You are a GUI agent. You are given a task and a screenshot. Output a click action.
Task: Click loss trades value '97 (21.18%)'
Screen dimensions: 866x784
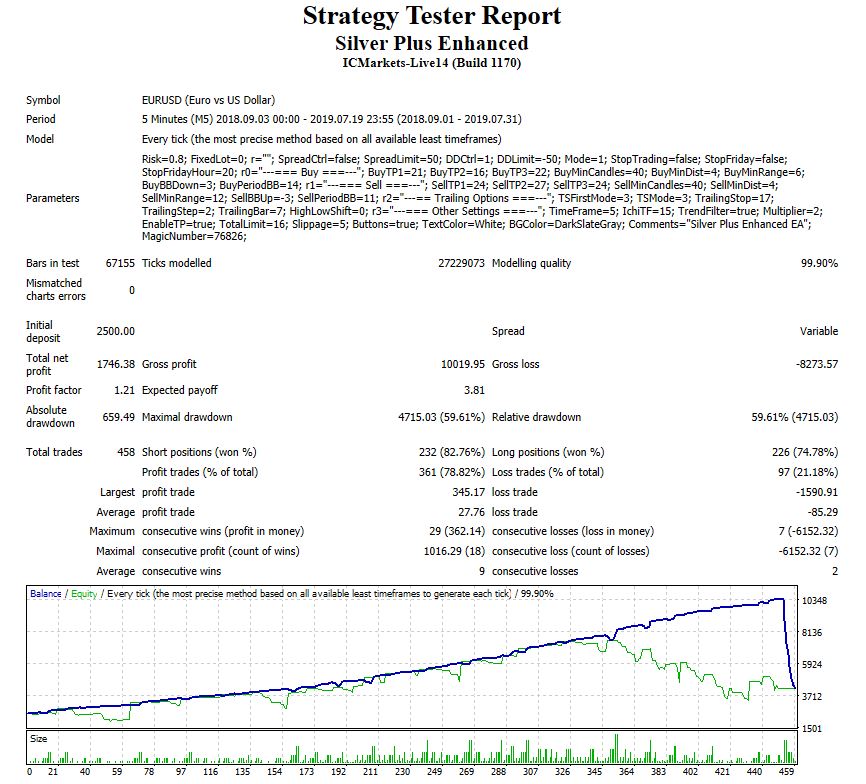[807, 472]
